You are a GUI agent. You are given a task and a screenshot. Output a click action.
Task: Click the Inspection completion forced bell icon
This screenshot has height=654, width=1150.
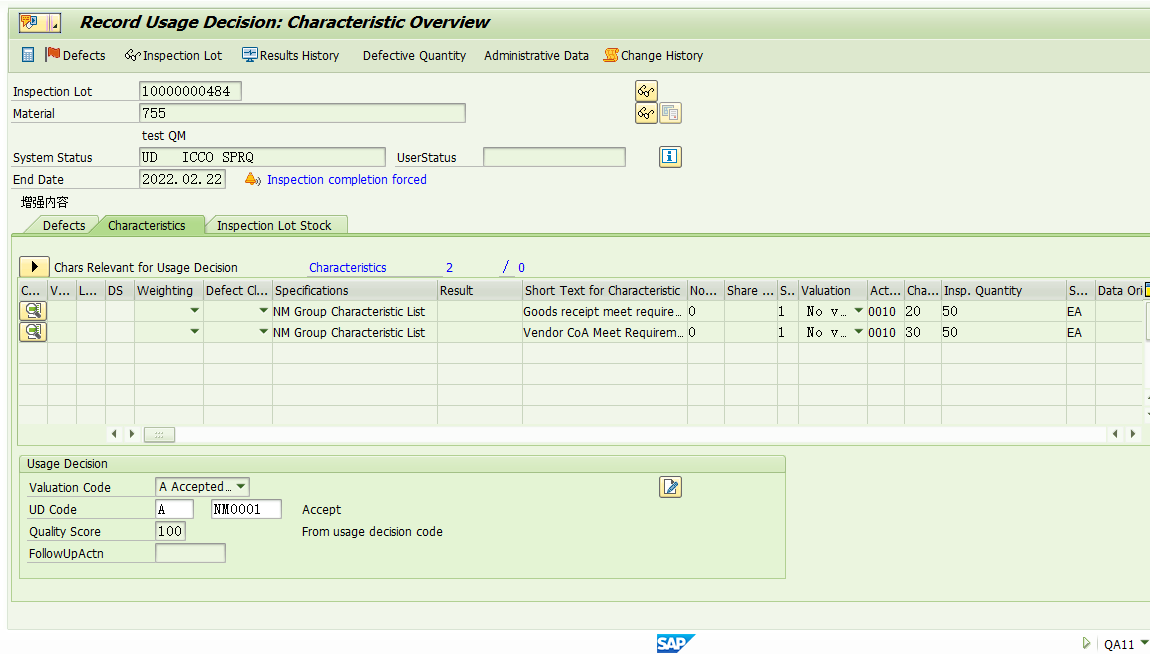(252, 179)
